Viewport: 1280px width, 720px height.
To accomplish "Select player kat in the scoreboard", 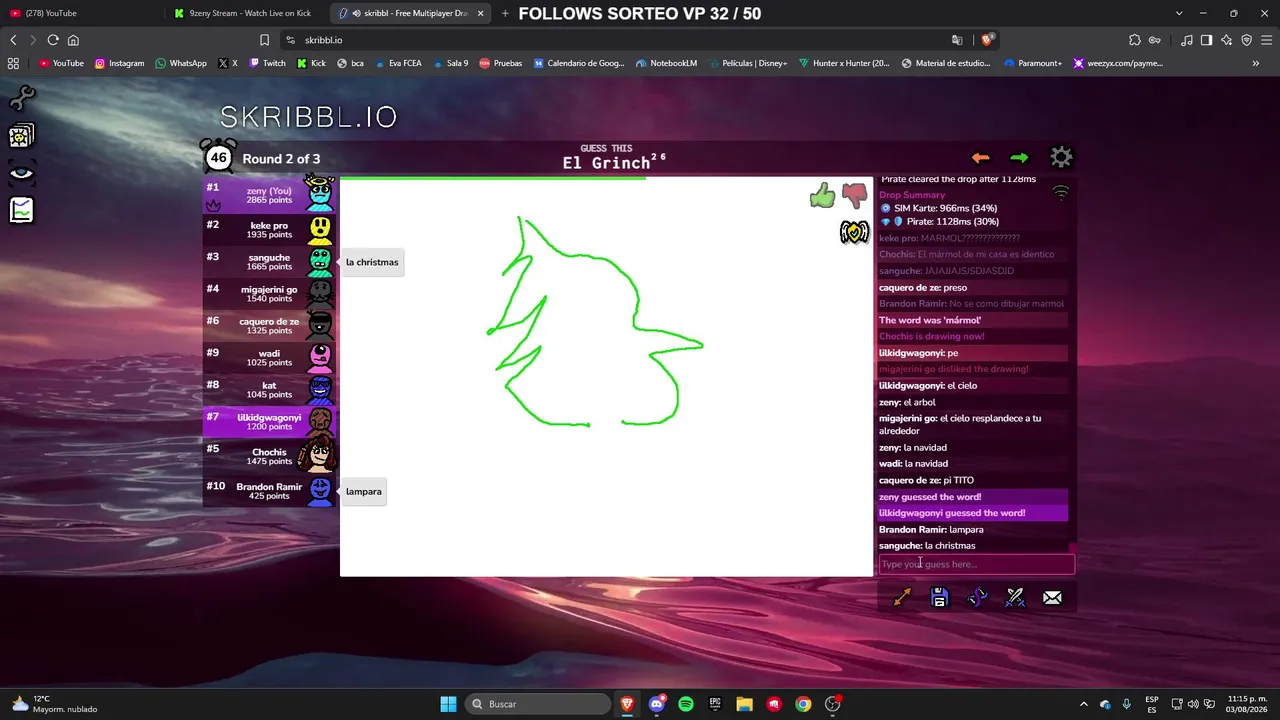I will (270, 389).
